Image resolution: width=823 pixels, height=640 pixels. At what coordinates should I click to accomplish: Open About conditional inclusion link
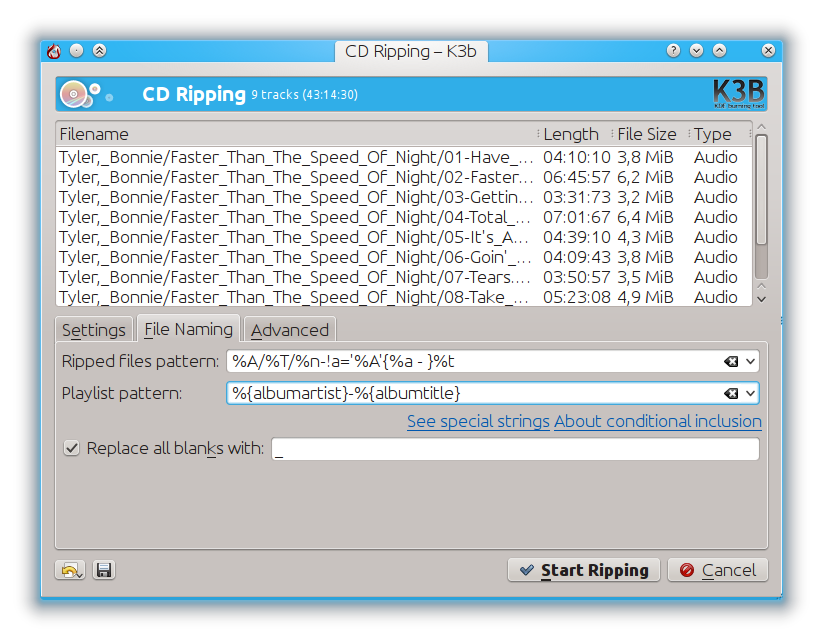[658, 421]
